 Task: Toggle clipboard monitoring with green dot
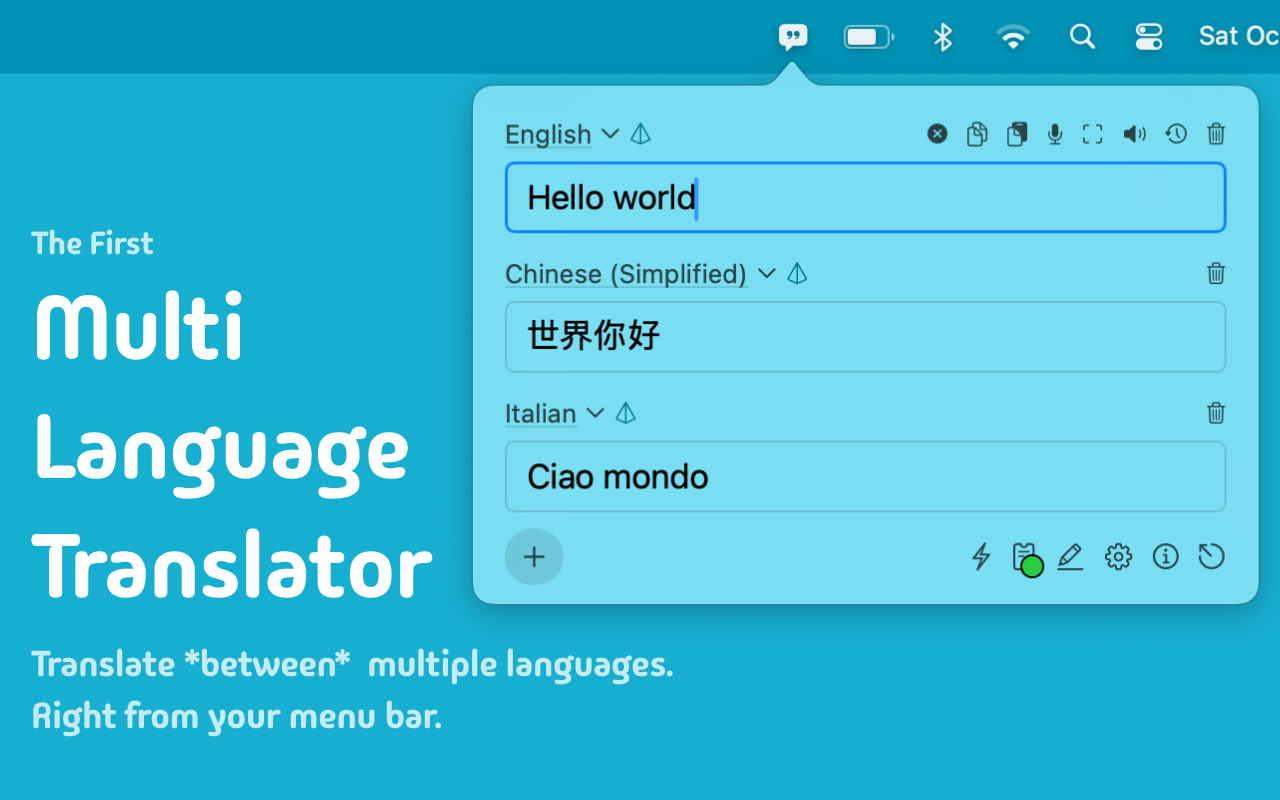pyautogui.click(x=1027, y=559)
